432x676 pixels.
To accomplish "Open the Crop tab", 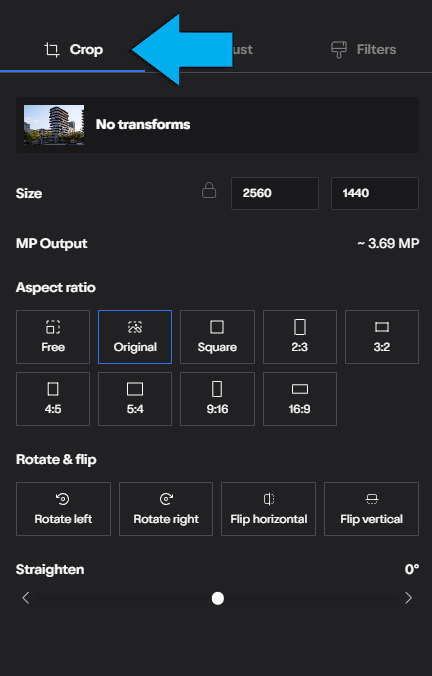I will (73, 50).
